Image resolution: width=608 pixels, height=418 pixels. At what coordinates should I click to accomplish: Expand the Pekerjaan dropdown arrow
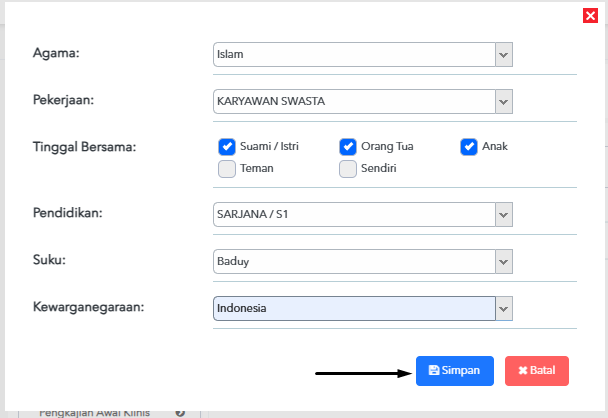tap(504, 102)
